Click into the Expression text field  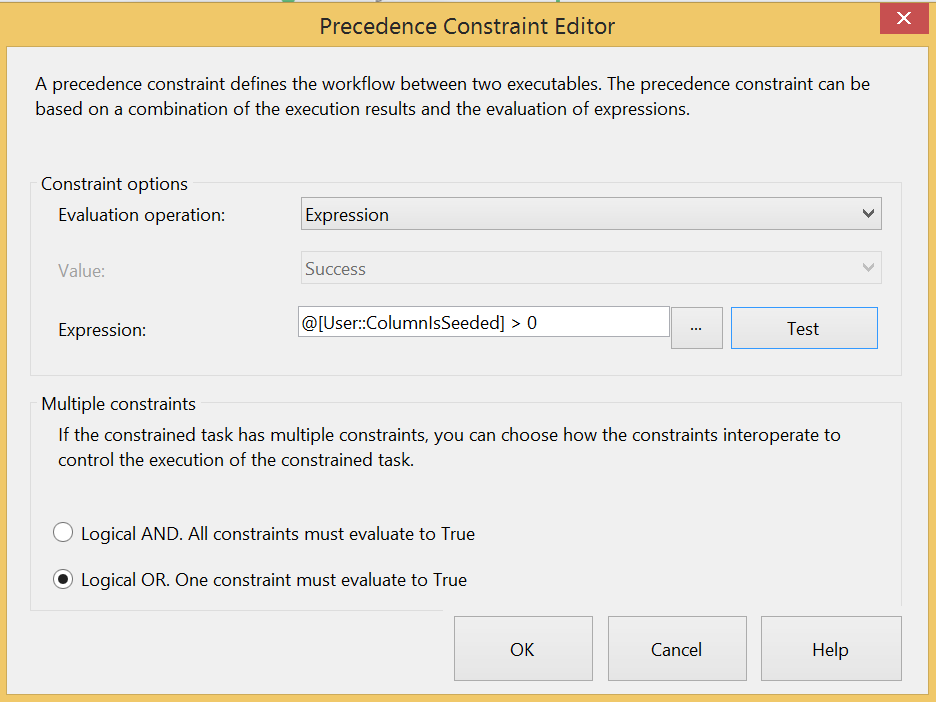coord(483,322)
